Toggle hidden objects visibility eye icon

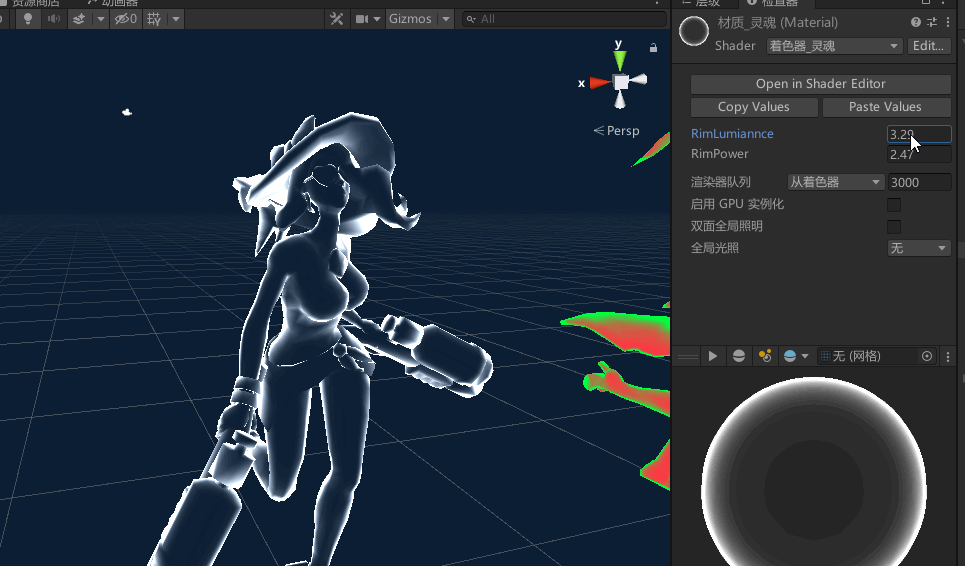[126, 19]
